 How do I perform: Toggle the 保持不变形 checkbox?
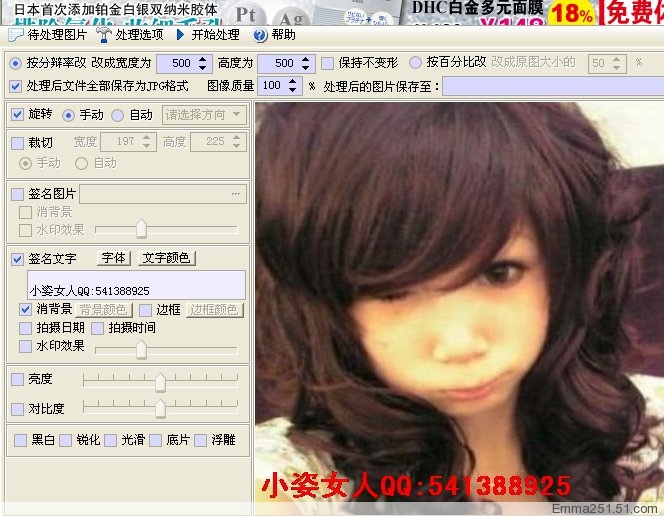click(x=327, y=63)
